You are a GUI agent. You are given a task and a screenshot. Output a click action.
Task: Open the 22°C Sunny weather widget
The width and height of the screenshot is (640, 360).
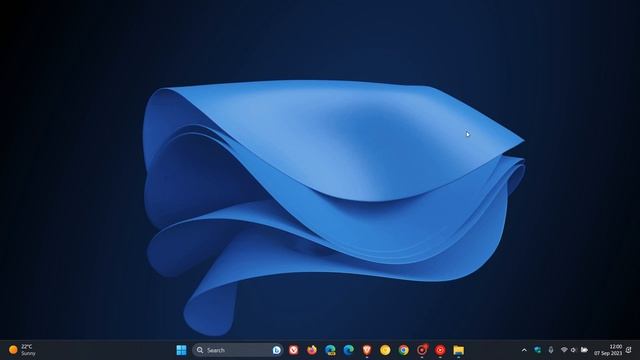(x=22, y=350)
